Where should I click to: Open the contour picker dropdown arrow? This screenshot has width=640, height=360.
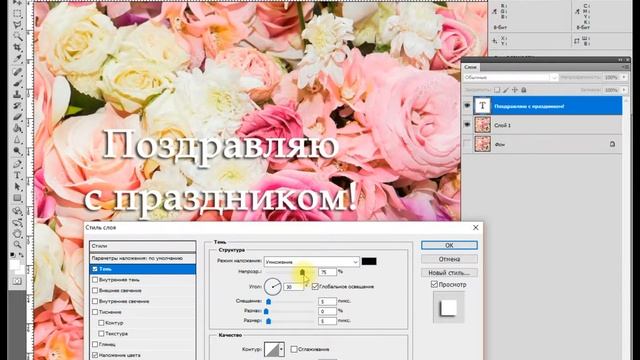[281, 349]
